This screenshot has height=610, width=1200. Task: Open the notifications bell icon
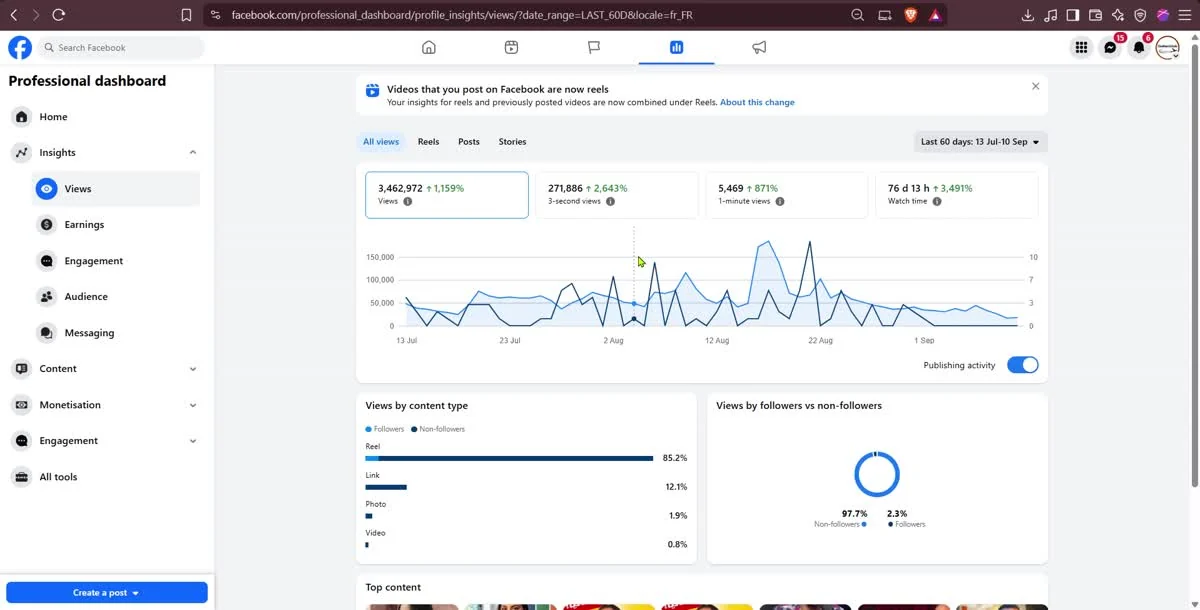click(1139, 47)
